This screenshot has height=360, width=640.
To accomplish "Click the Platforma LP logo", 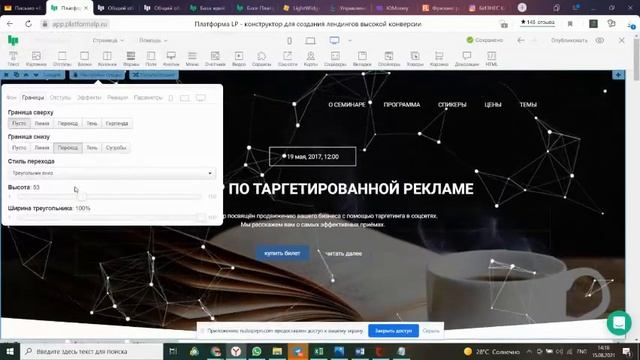I will click(x=13, y=40).
